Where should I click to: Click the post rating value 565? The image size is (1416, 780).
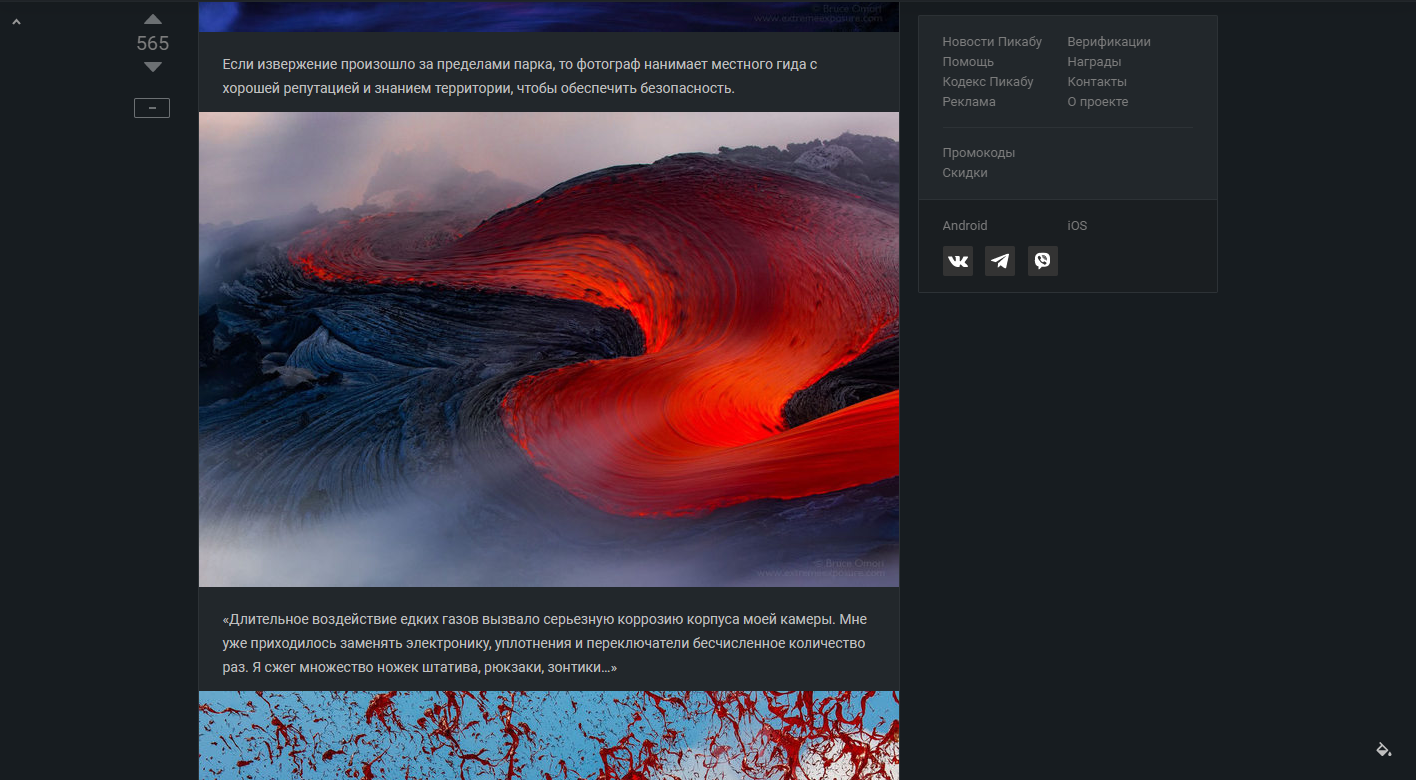pos(152,43)
